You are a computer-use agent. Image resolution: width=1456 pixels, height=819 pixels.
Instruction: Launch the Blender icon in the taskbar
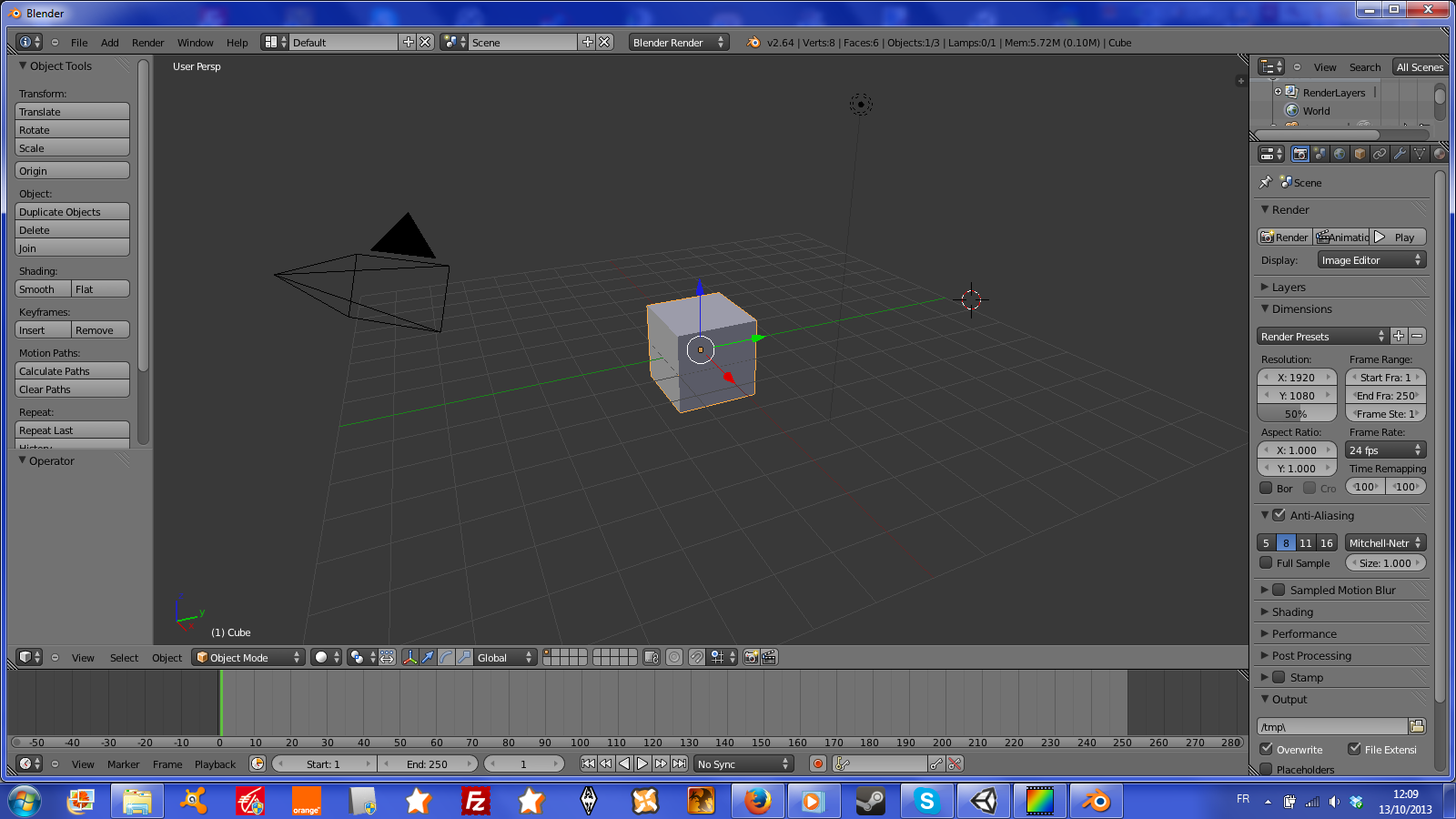[1096, 801]
